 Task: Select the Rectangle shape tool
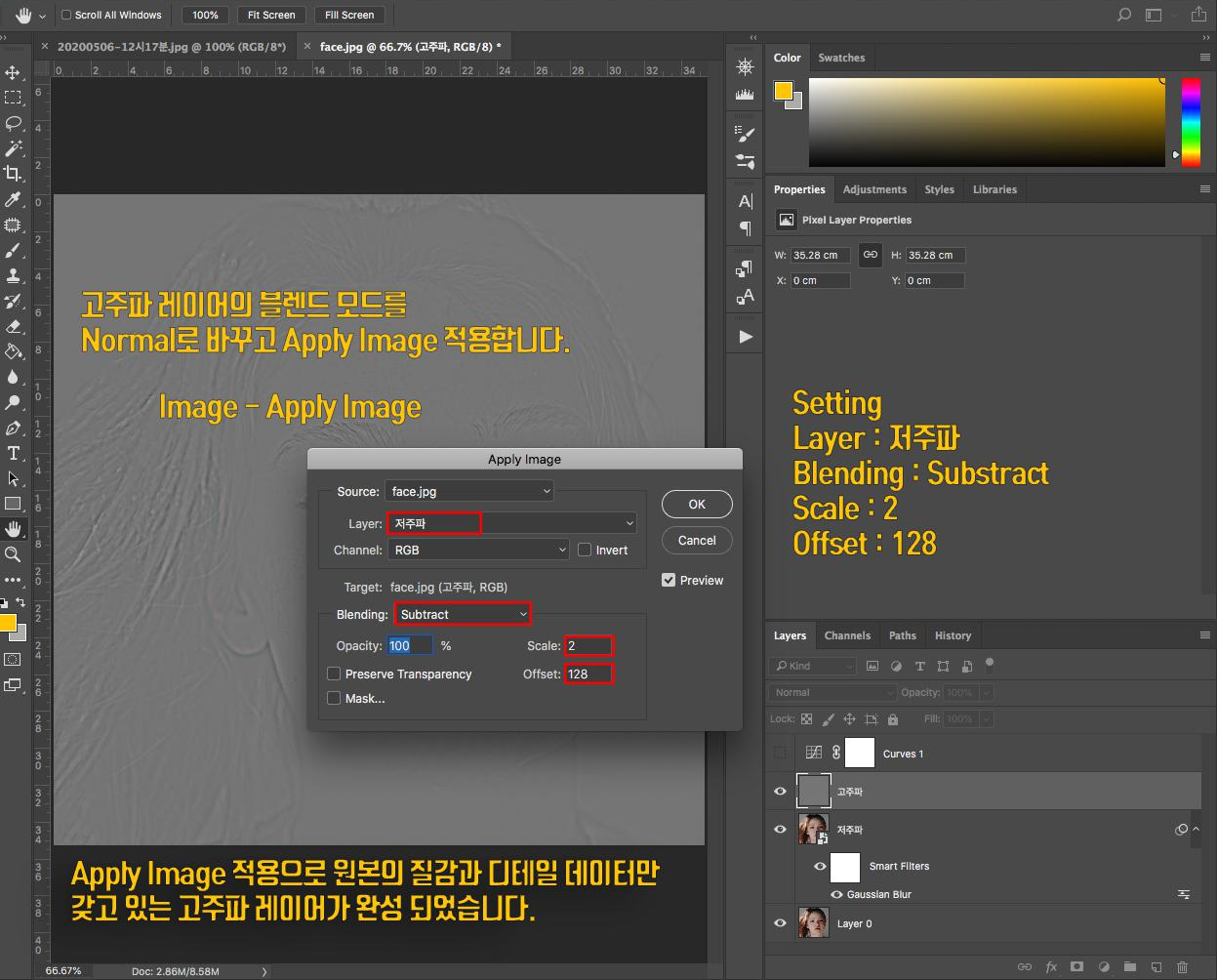point(13,504)
